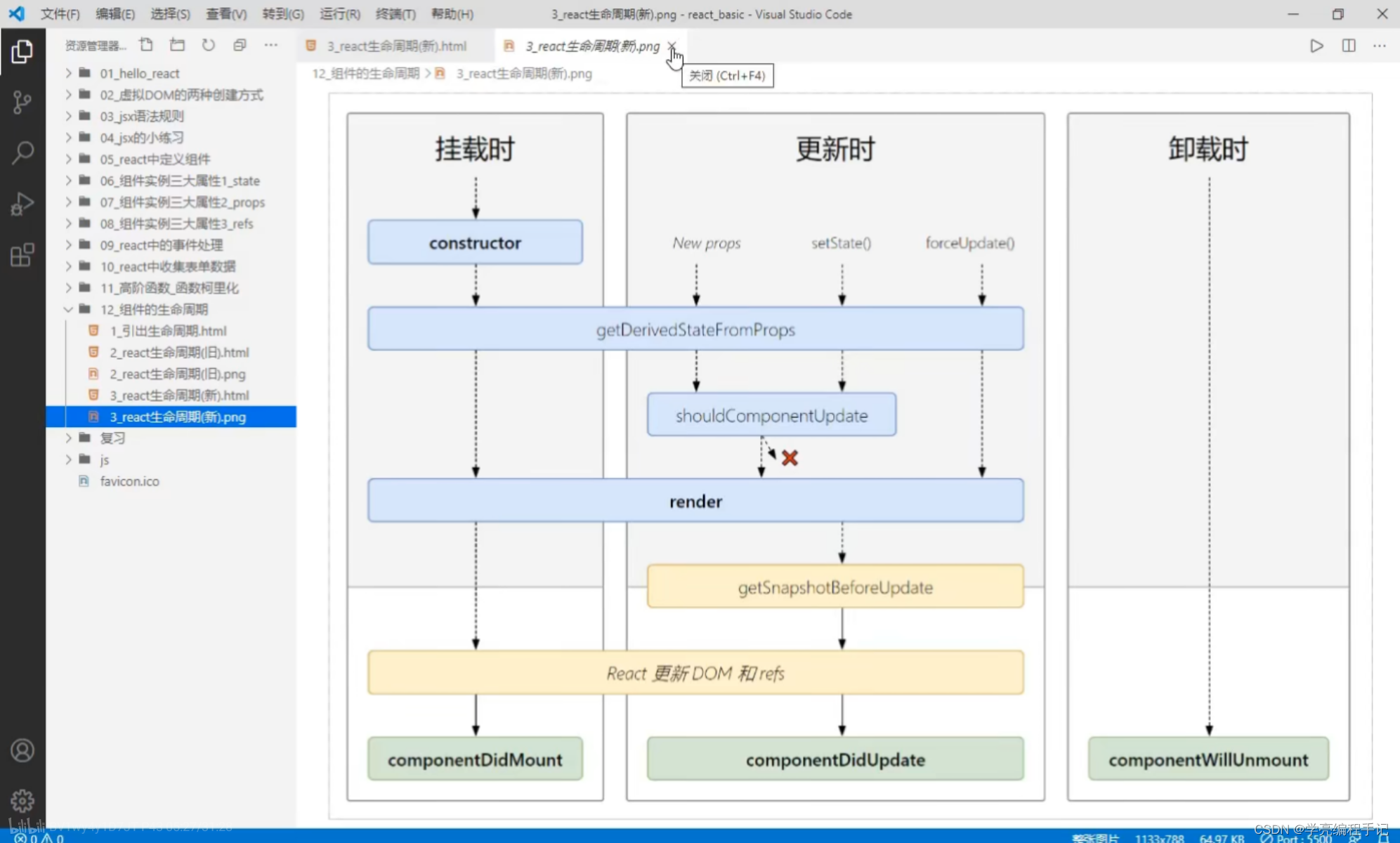Select the 3_react生命周期(新).png editor tab
The height and width of the screenshot is (843, 1400).
[591, 46]
